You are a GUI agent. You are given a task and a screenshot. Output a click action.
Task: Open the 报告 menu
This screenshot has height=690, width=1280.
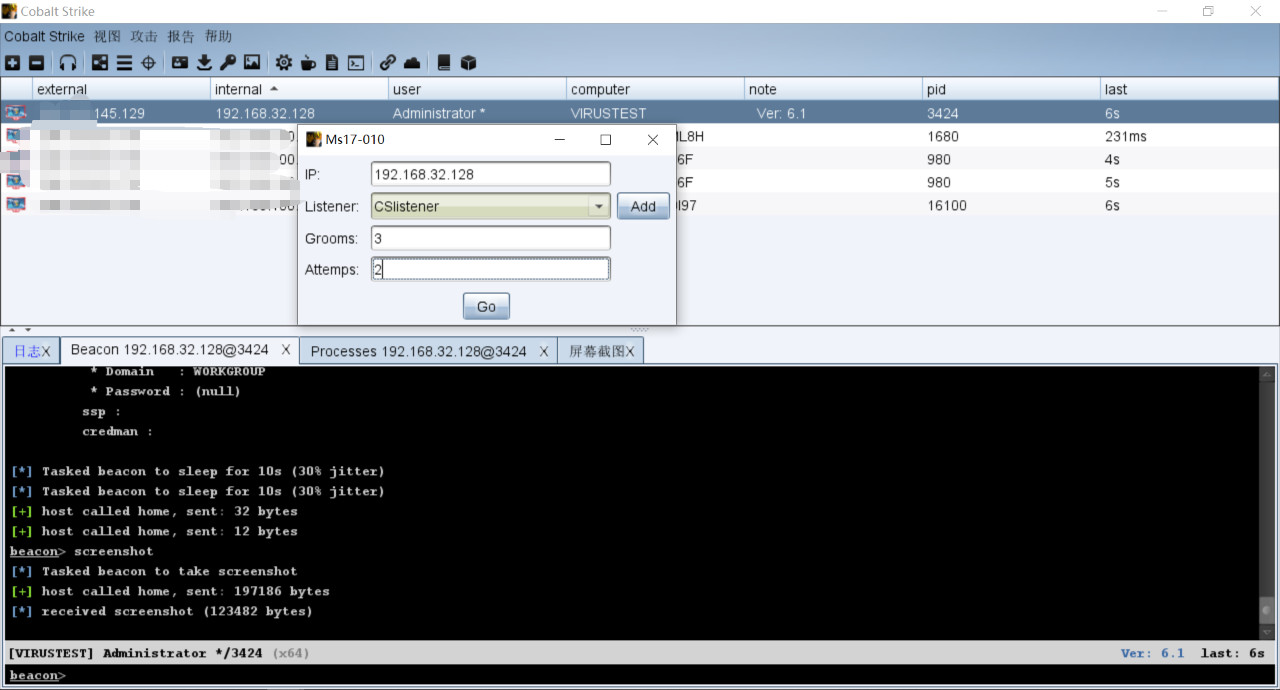click(x=181, y=36)
